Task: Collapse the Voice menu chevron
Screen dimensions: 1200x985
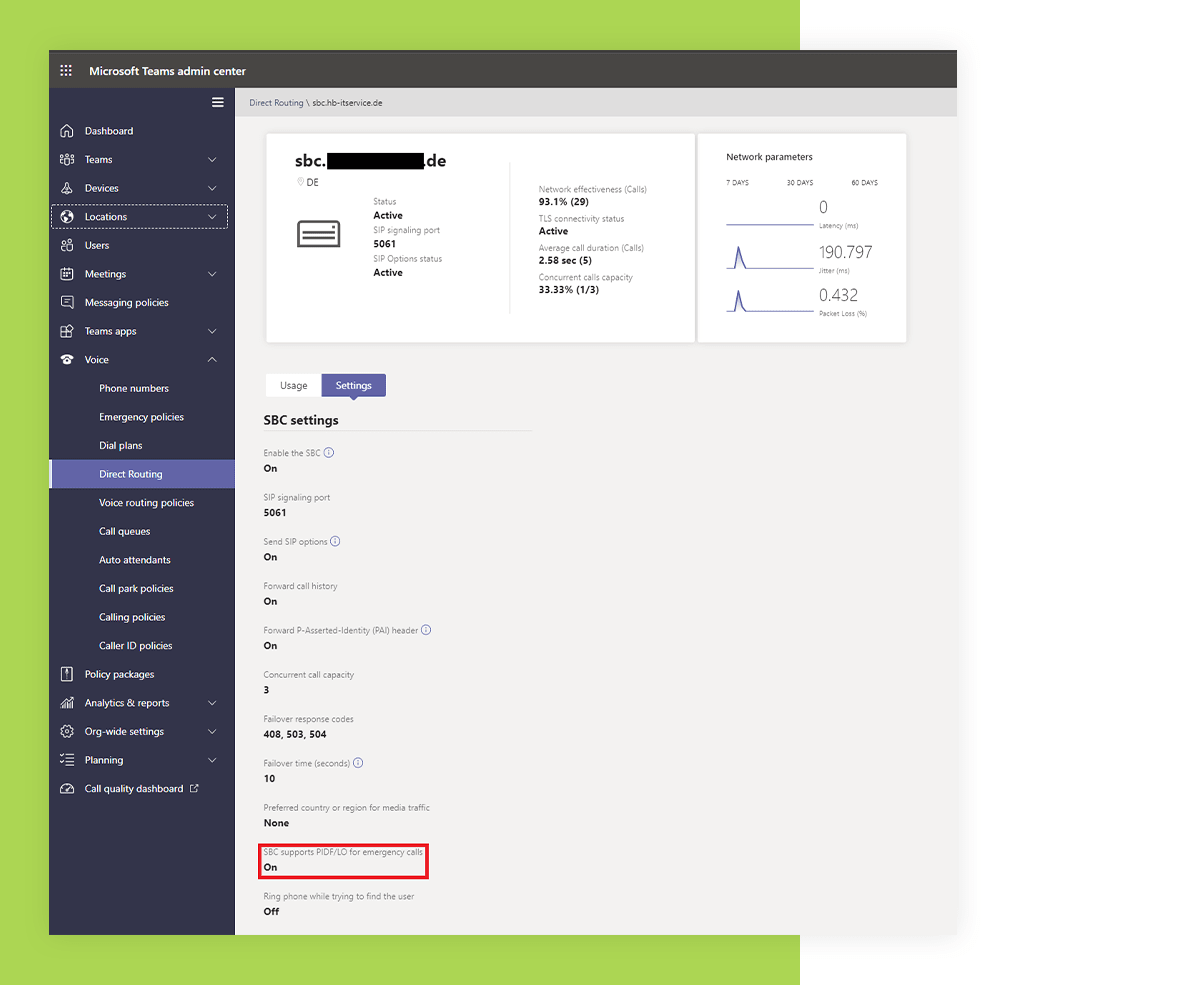Action: 212,360
